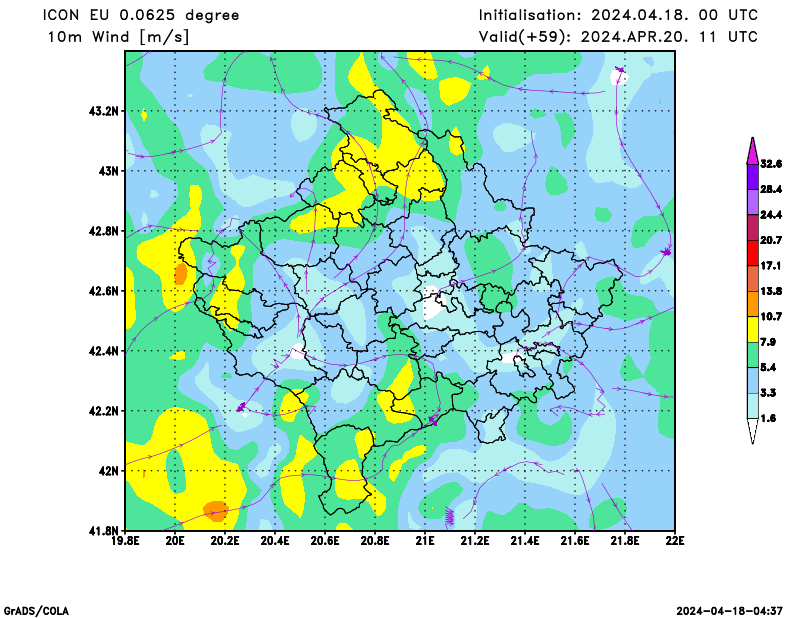Click the 42.8N latitude label
The width and height of the screenshot is (800, 618).
pos(104,231)
